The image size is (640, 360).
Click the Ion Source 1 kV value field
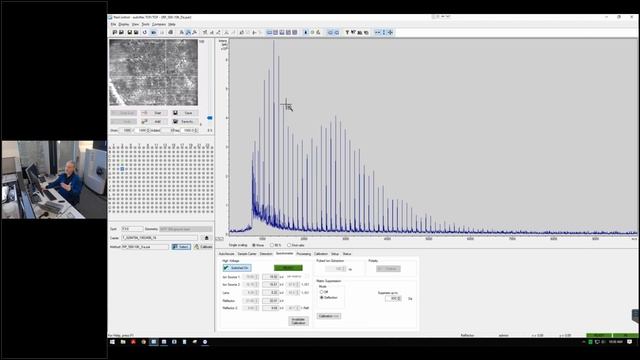(x=270, y=277)
